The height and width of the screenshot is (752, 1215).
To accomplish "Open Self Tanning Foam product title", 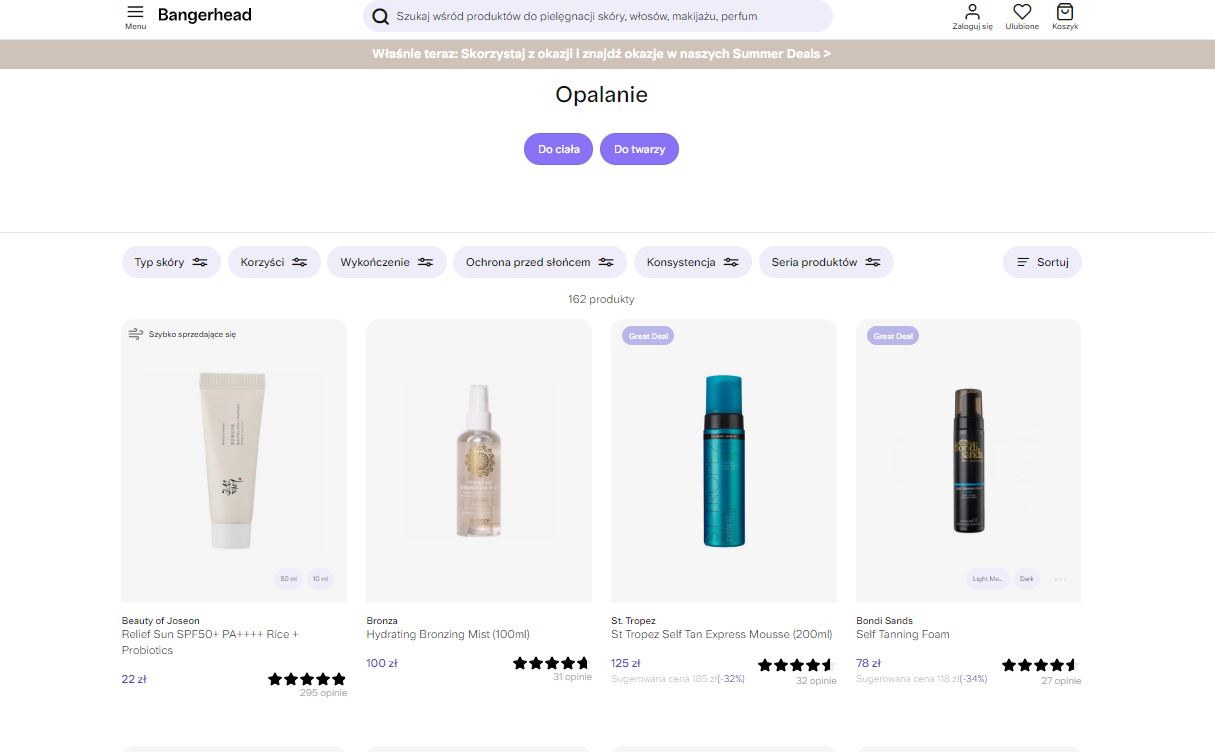I will coord(903,634).
